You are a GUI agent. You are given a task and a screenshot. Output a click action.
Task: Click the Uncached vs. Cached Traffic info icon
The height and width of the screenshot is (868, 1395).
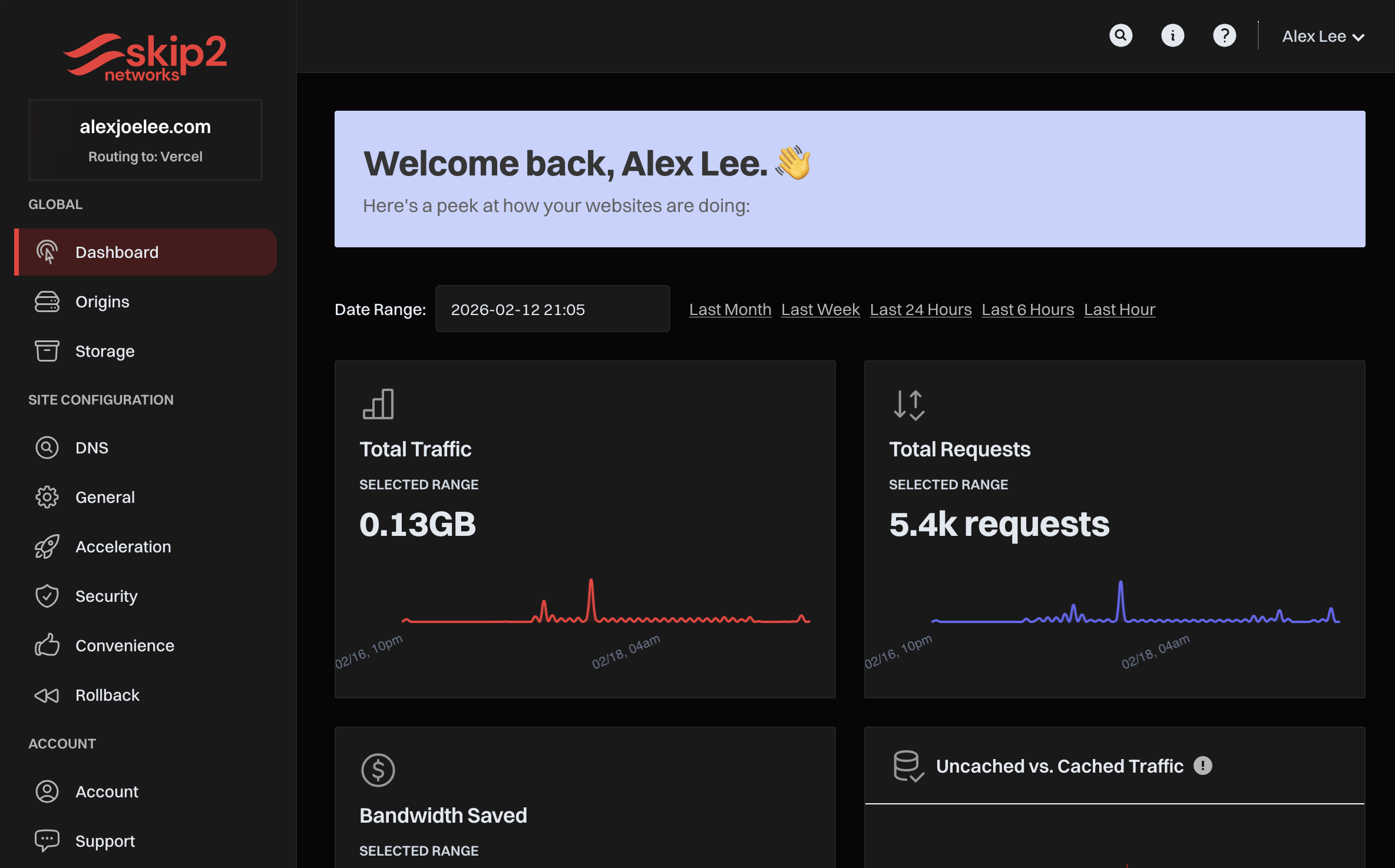[1202, 766]
